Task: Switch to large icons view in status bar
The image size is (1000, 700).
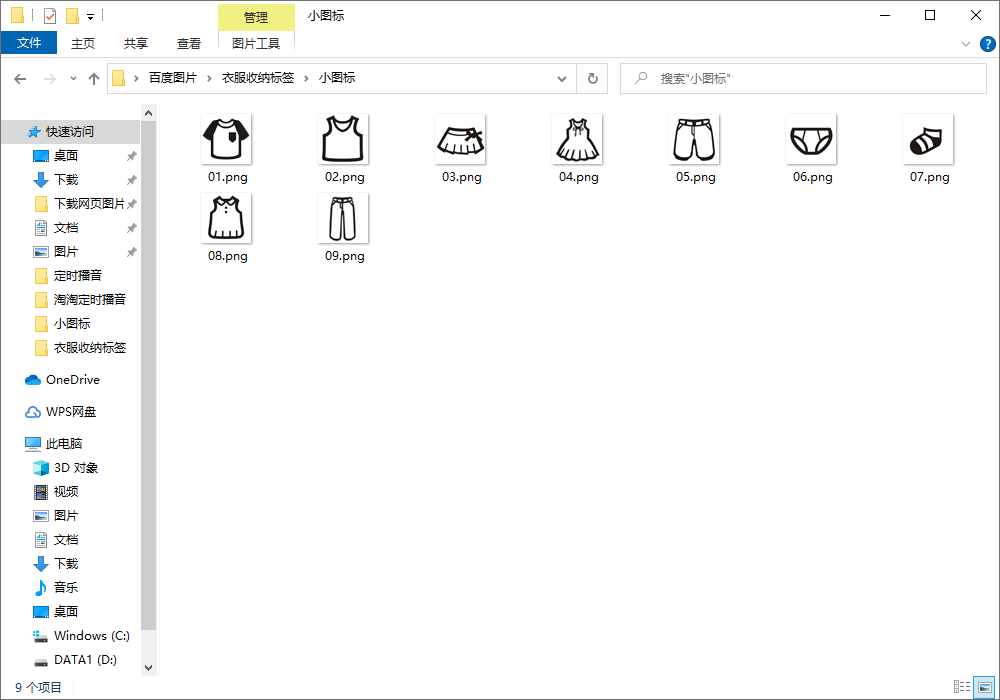Action: [x=984, y=687]
